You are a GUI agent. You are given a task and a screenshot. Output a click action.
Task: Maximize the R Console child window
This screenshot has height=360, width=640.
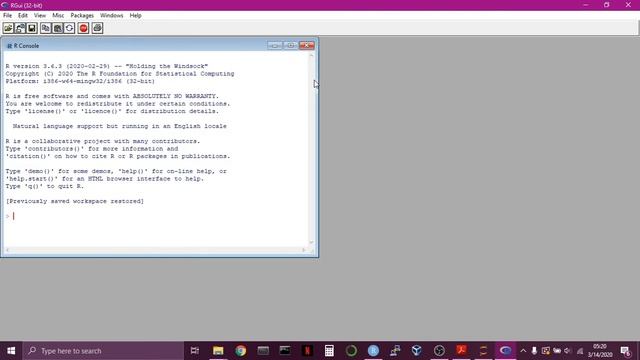tap(291, 45)
